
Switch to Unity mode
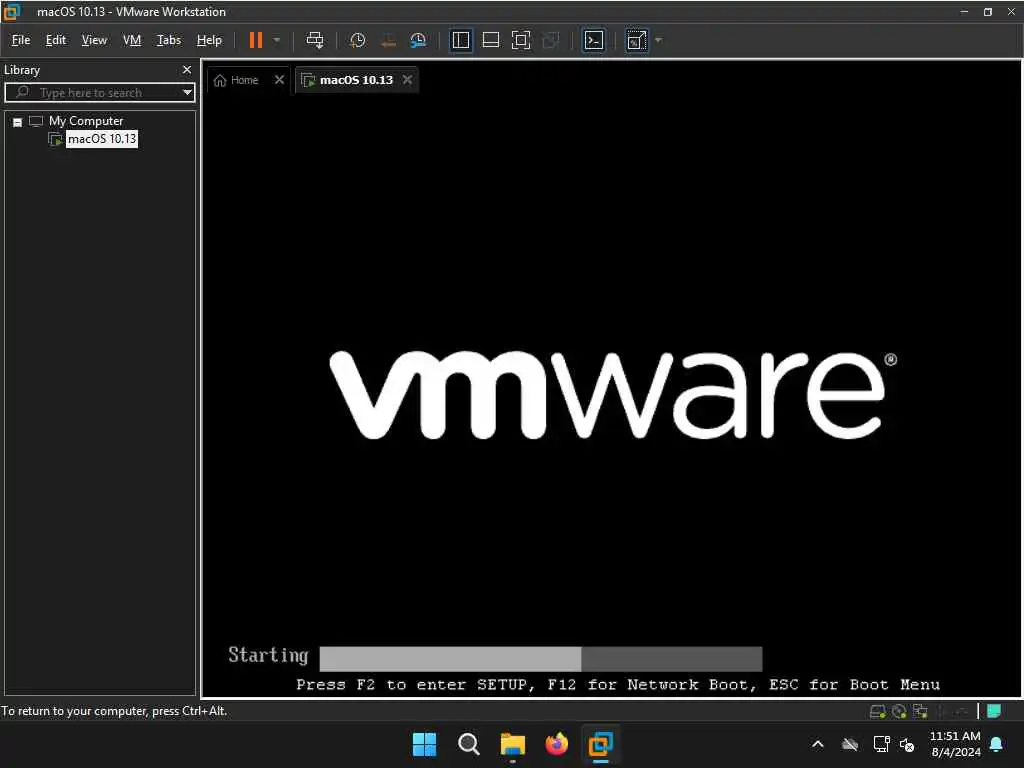click(x=551, y=40)
